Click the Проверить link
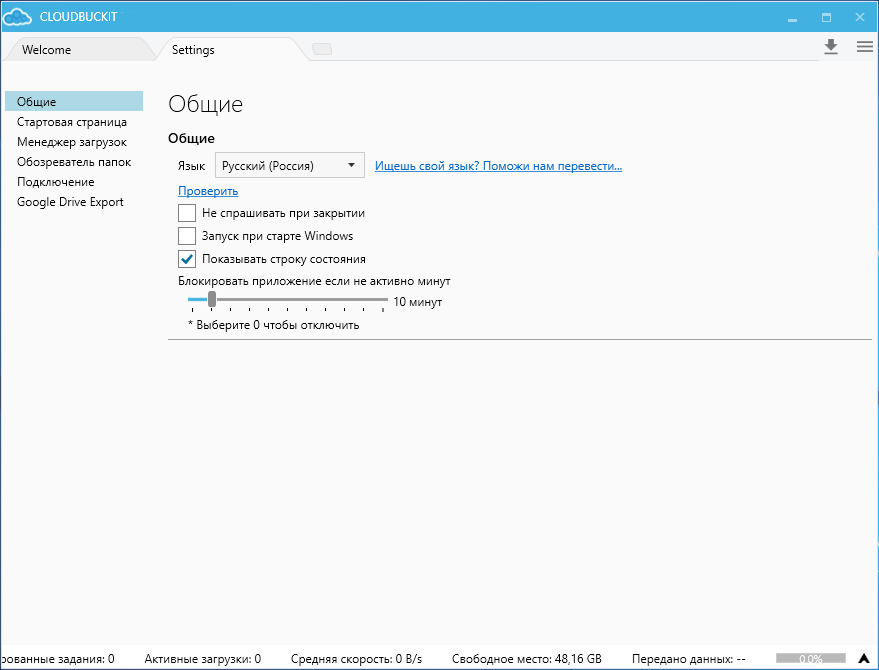 click(x=208, y=191)
